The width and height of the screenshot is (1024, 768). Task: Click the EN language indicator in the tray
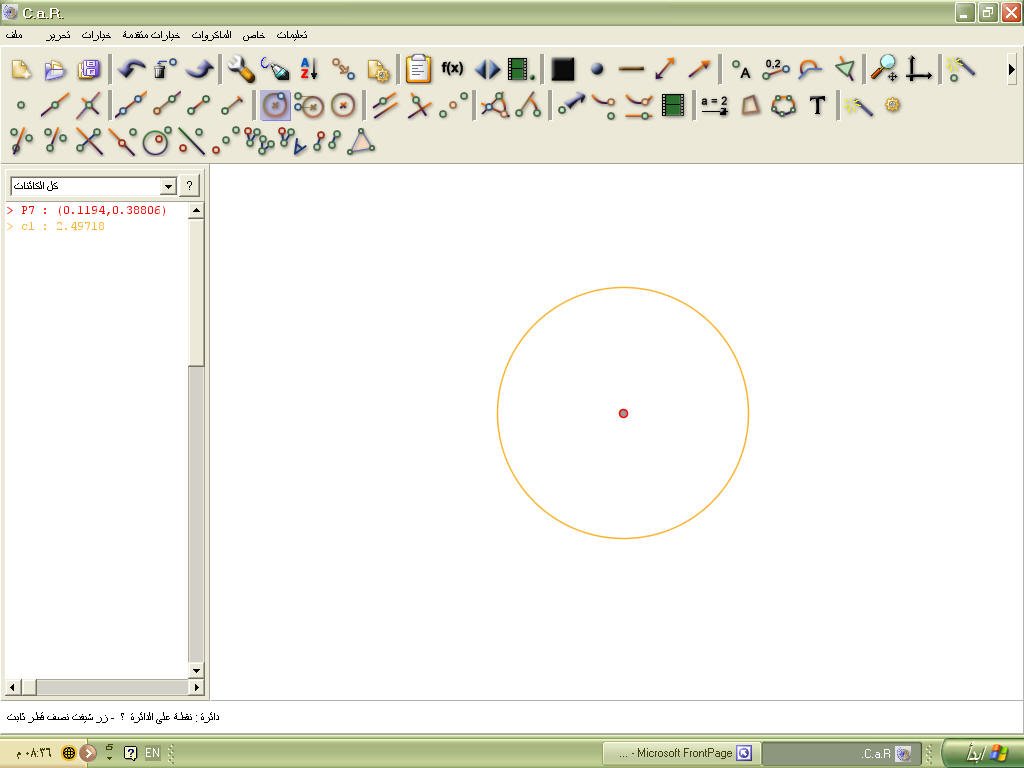[152, 753]
